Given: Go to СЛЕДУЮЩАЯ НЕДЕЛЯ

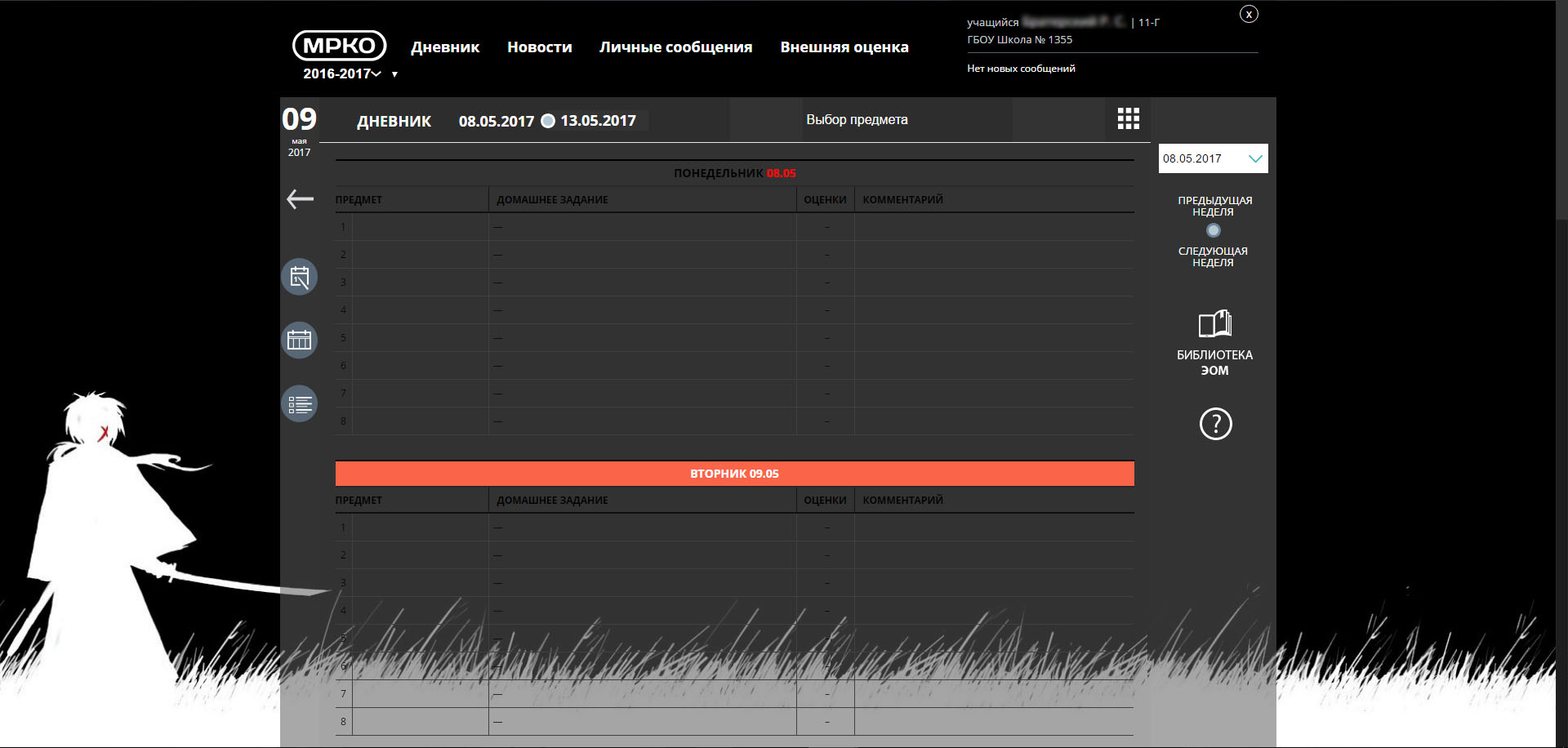Looking at the screenshot, I should (x=1213, y=256).
